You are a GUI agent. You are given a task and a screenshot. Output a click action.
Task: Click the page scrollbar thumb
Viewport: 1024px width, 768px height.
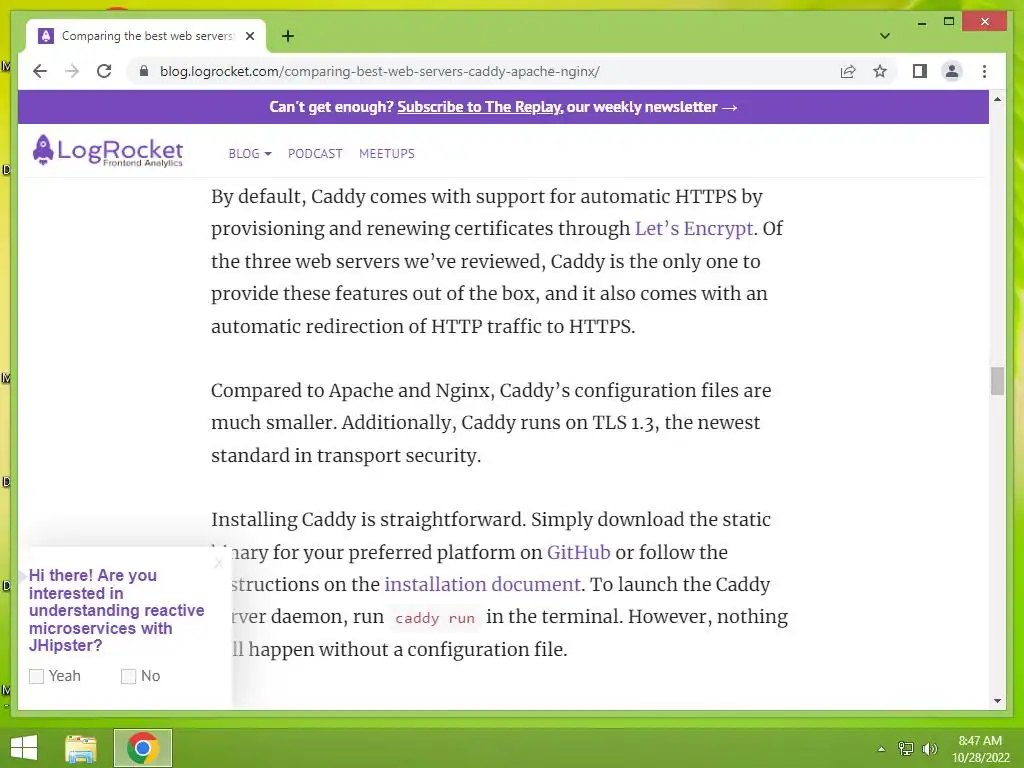point(997,381)
